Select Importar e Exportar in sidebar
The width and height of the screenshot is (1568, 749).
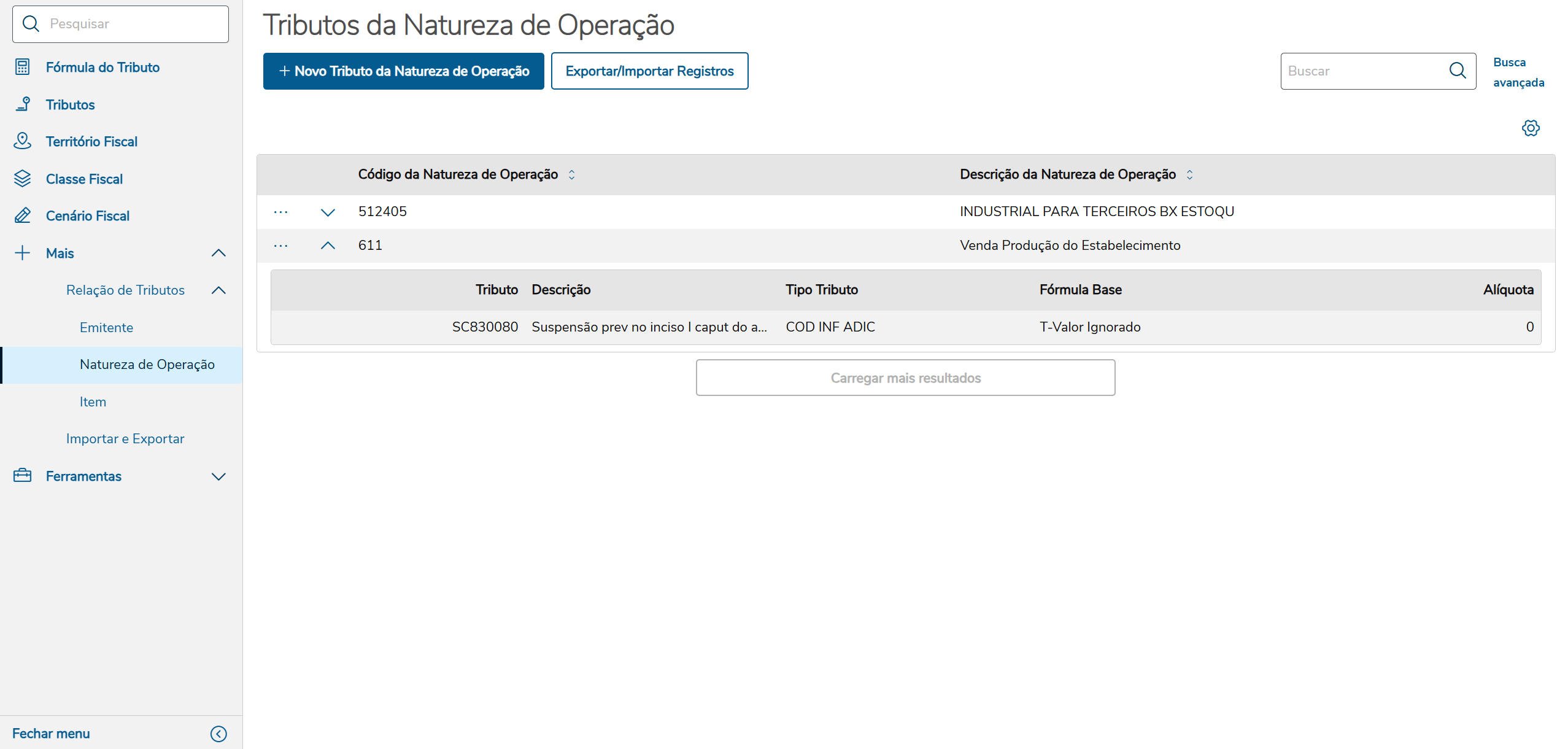click(x=125, y=438)
